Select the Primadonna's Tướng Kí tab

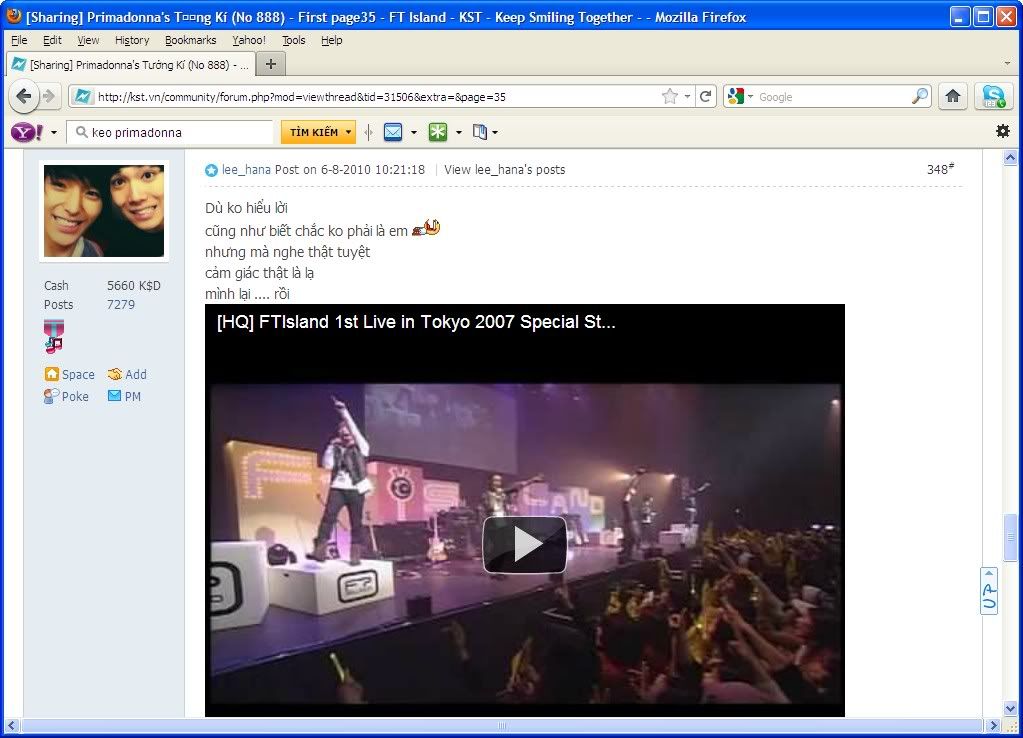(x=130, y=64)
